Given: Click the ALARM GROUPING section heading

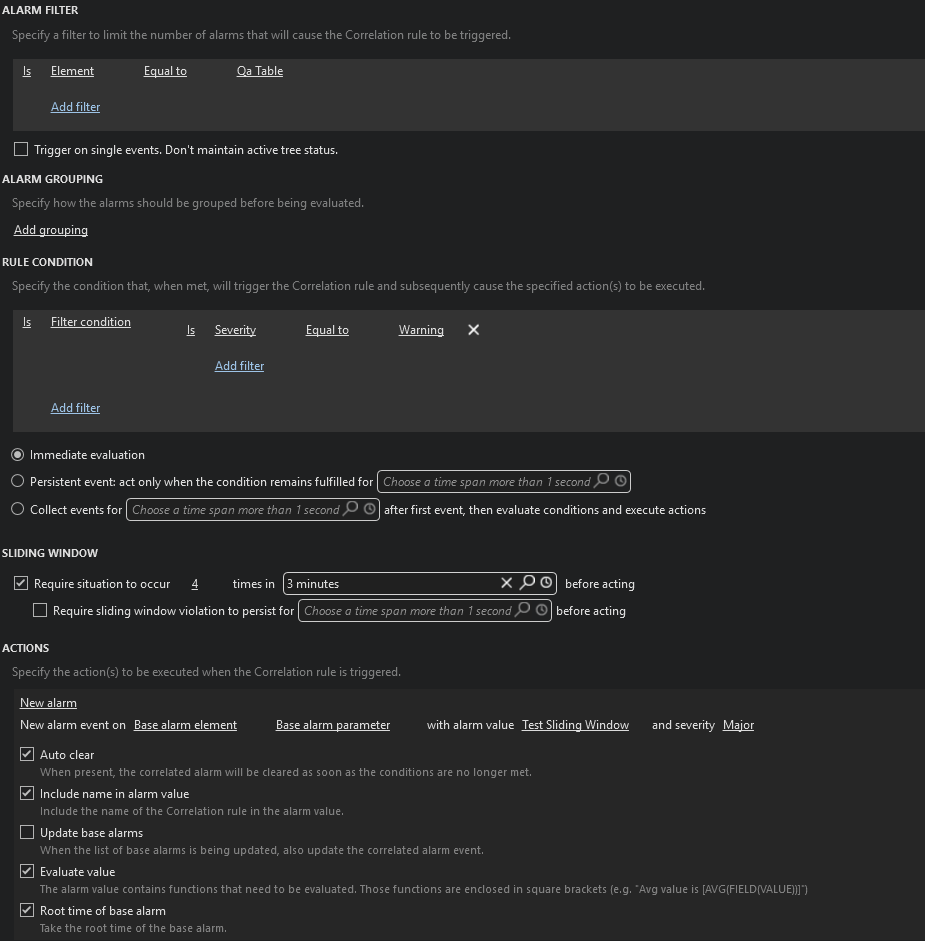Looking at the screenshot, I should tap(52, 179).
